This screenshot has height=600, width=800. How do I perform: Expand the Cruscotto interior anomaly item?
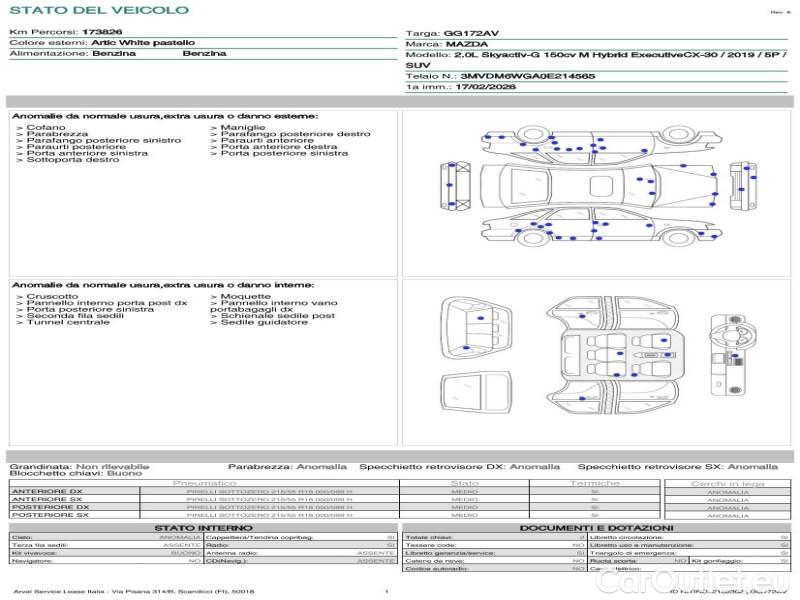point(52,296)
